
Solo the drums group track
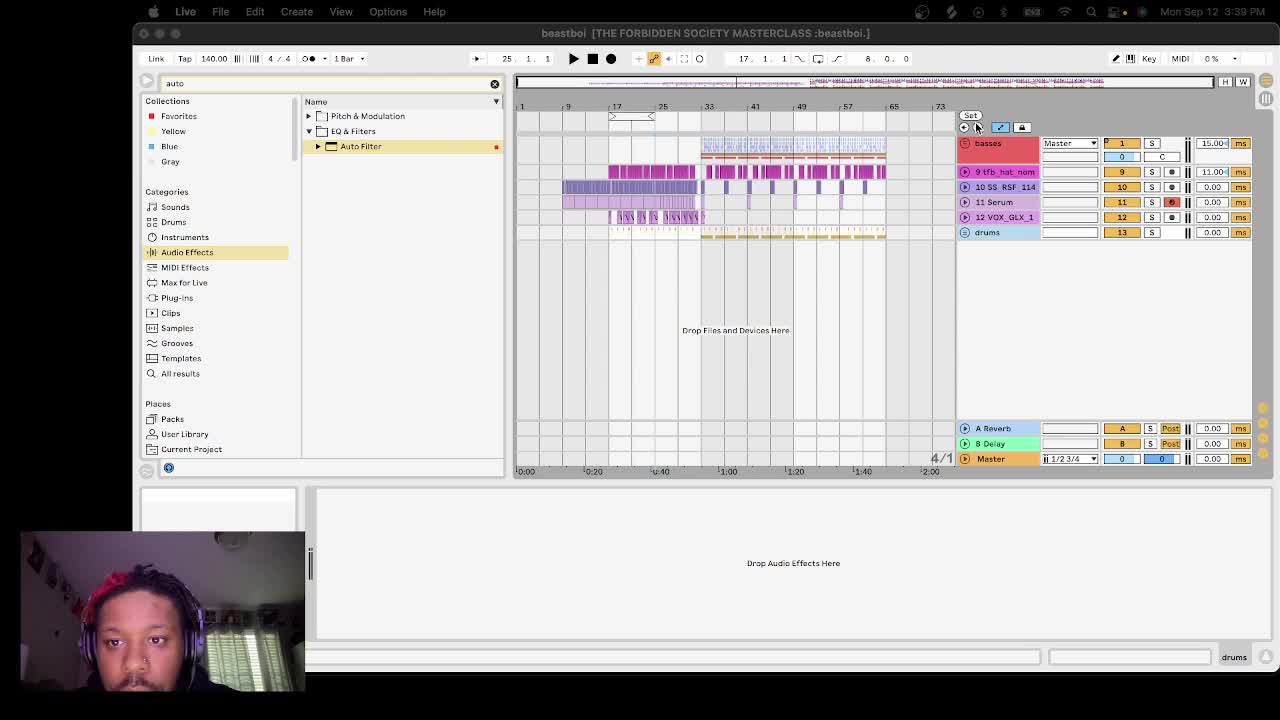pyautogui.click(x=1152, y=233)
